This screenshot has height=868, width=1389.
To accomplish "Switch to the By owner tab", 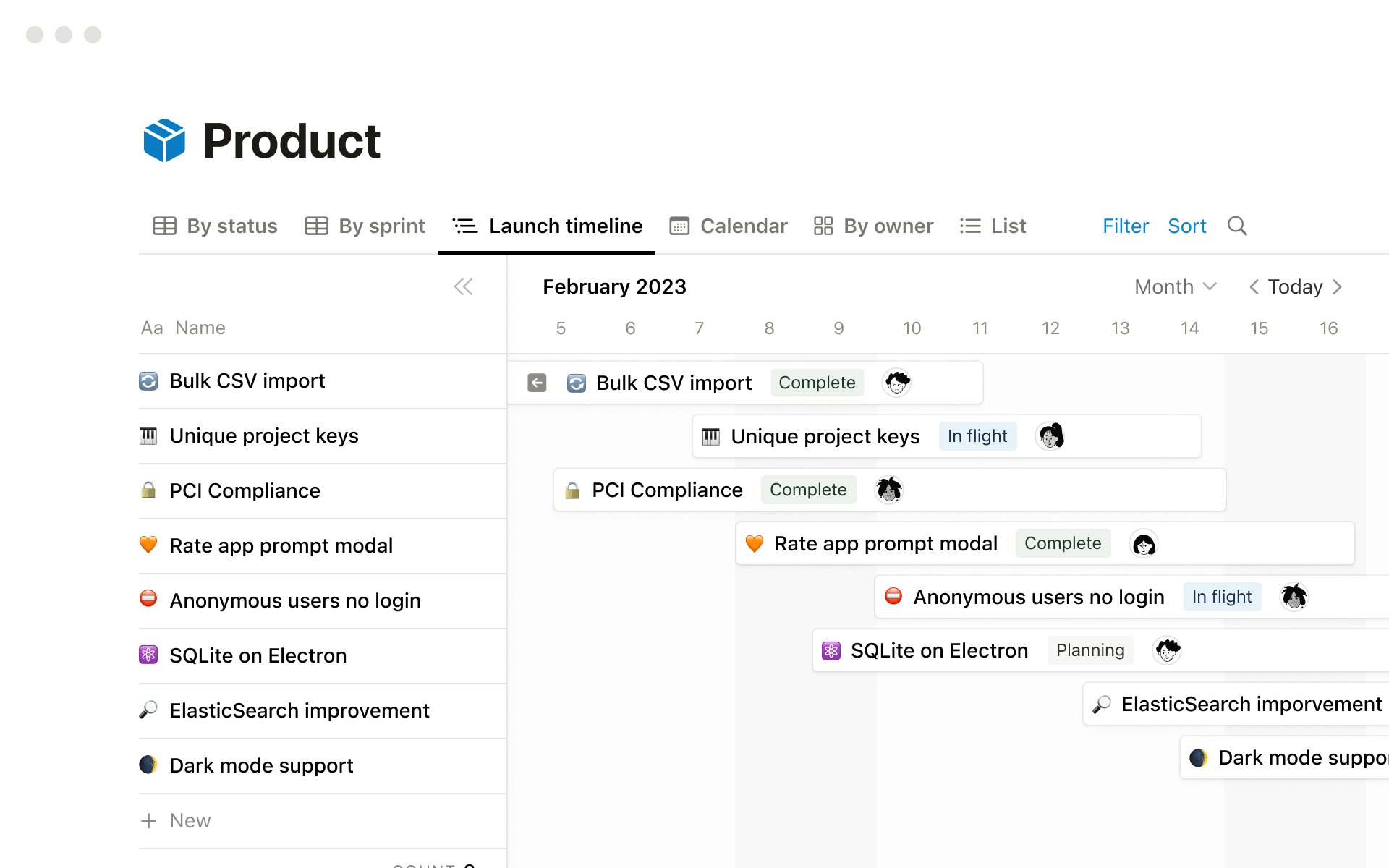I will tap(873, 226).
